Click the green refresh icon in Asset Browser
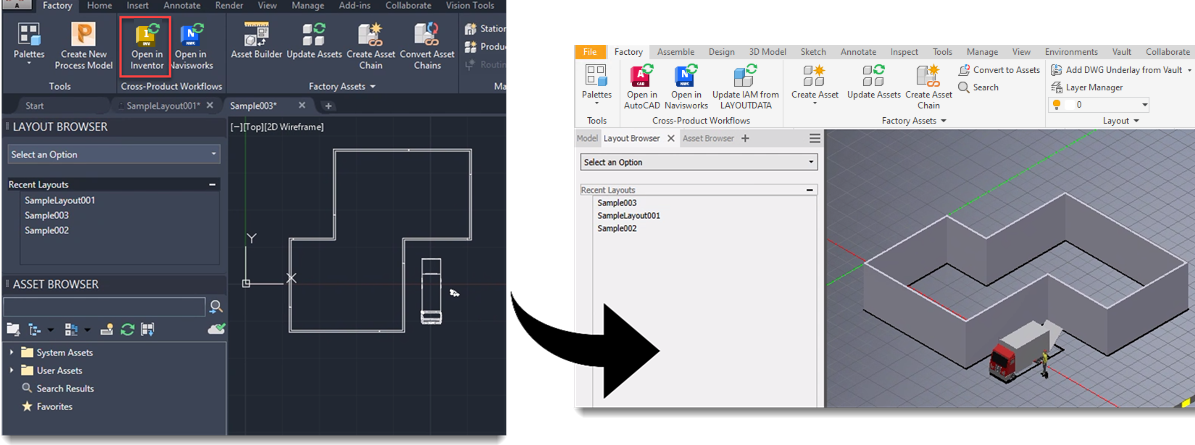 pos(128,329)
